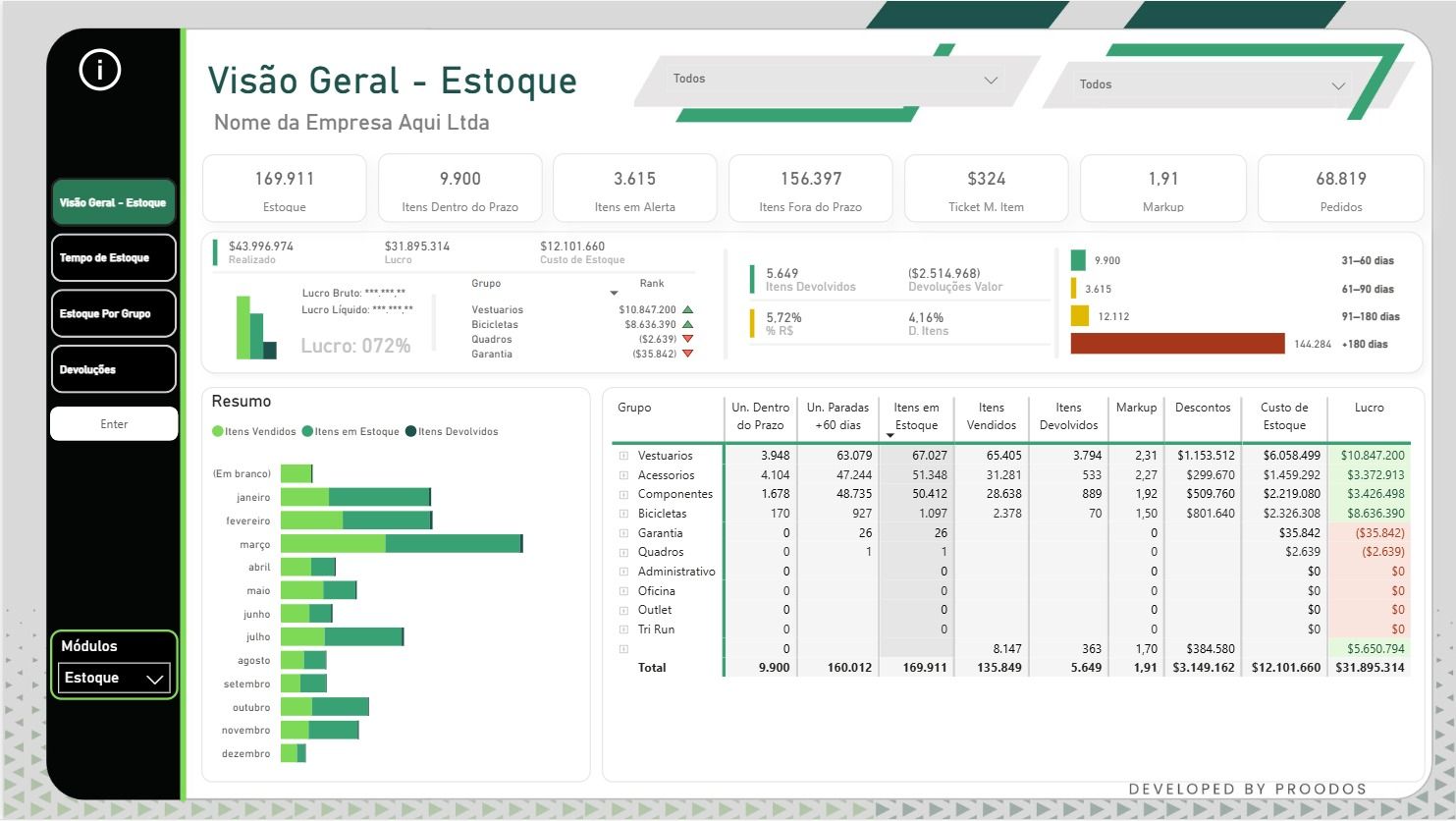
Task: Click the Pedidos 68.819 card
Action: (x=1341, y=189)
